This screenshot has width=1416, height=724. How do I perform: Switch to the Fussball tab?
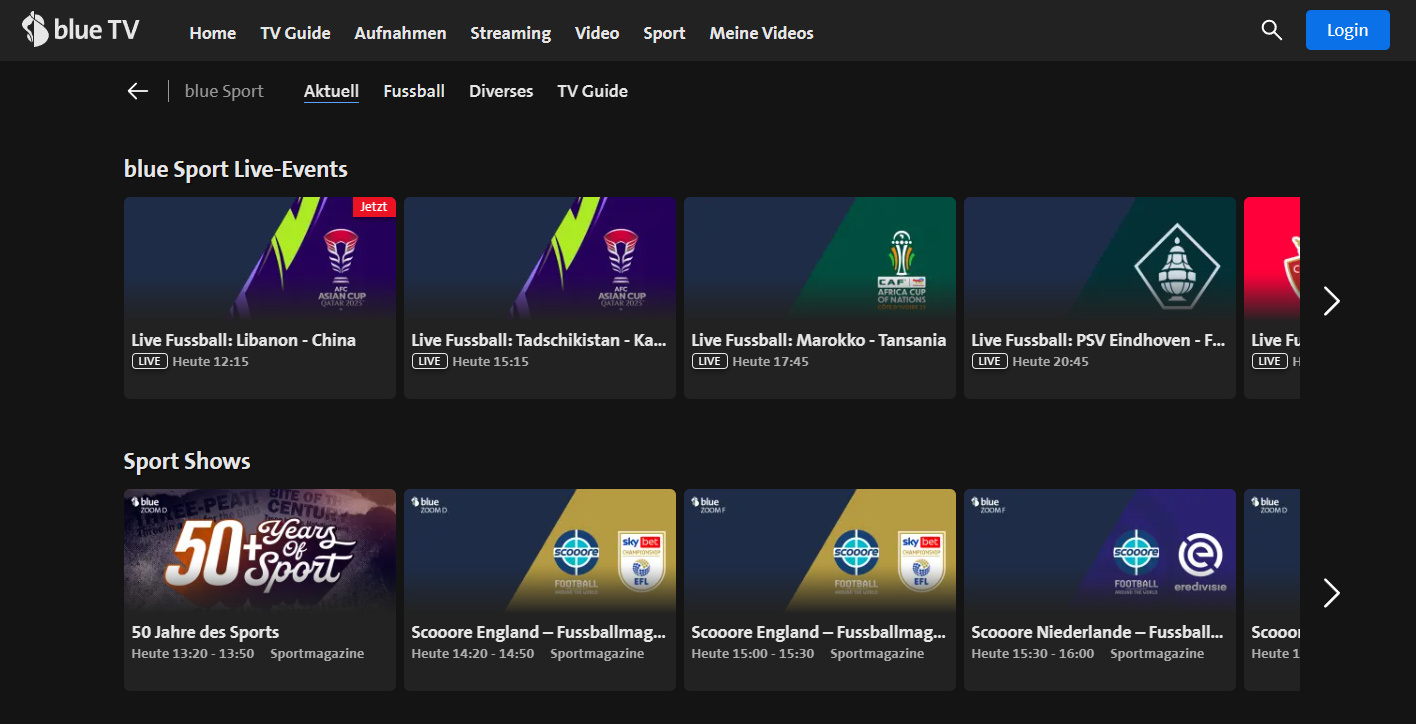click(x=414, y=91)
